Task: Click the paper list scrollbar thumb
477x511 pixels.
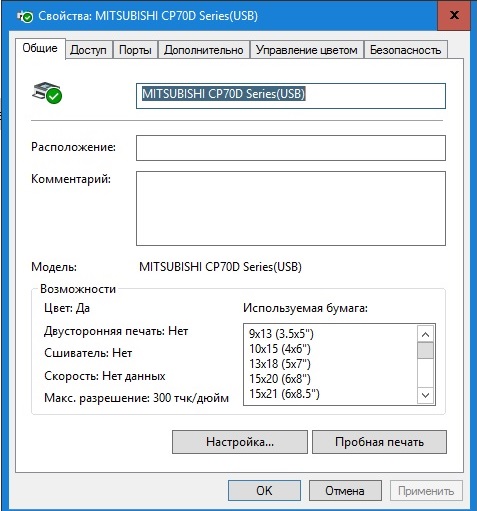Action: (425, 350)
